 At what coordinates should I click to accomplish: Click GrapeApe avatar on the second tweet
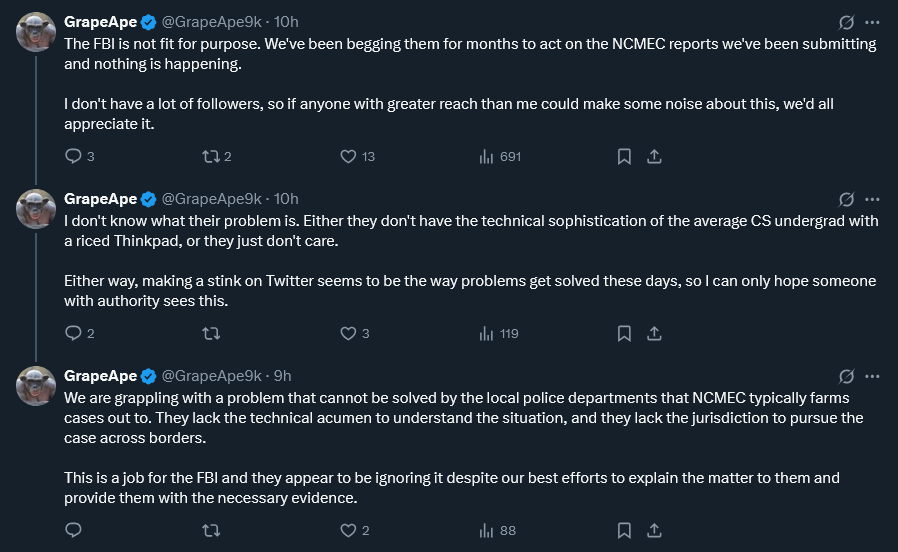click(x=36, y=209)
